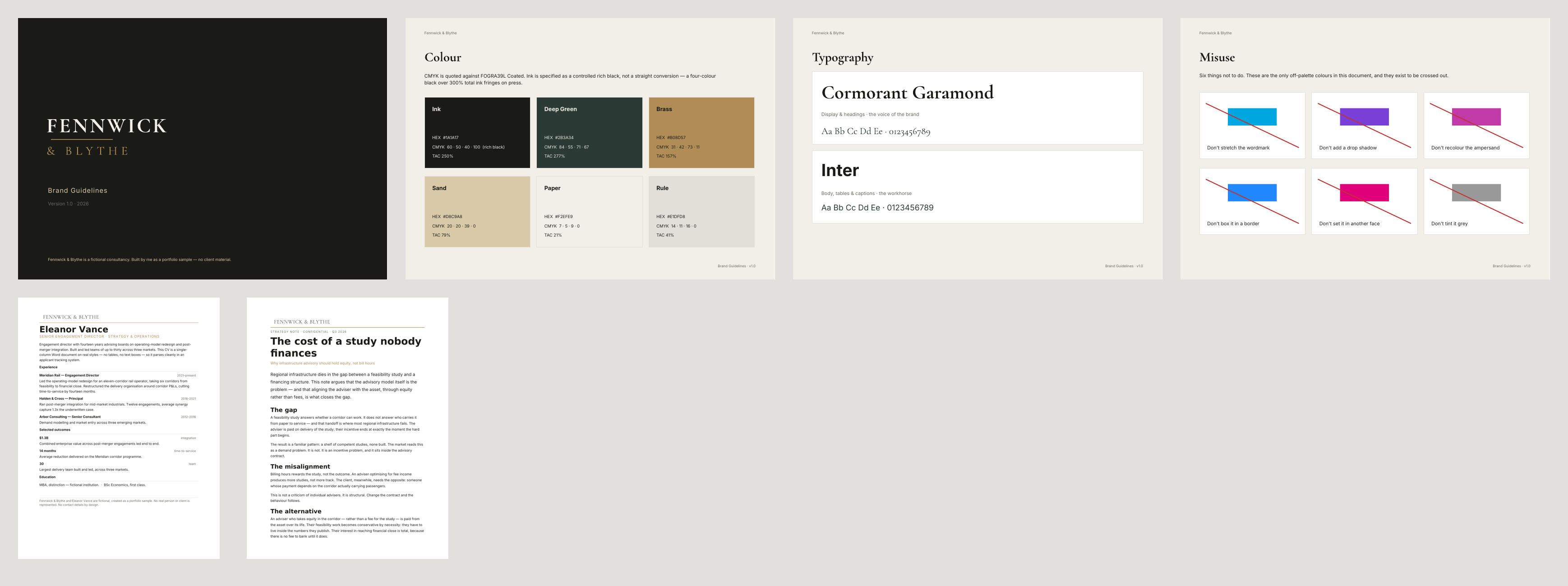Image resolution: width=1568 pixels, height=586 pixels.
Task: Click the 'Inter' typeface title
Action: (x=840, y=170)
